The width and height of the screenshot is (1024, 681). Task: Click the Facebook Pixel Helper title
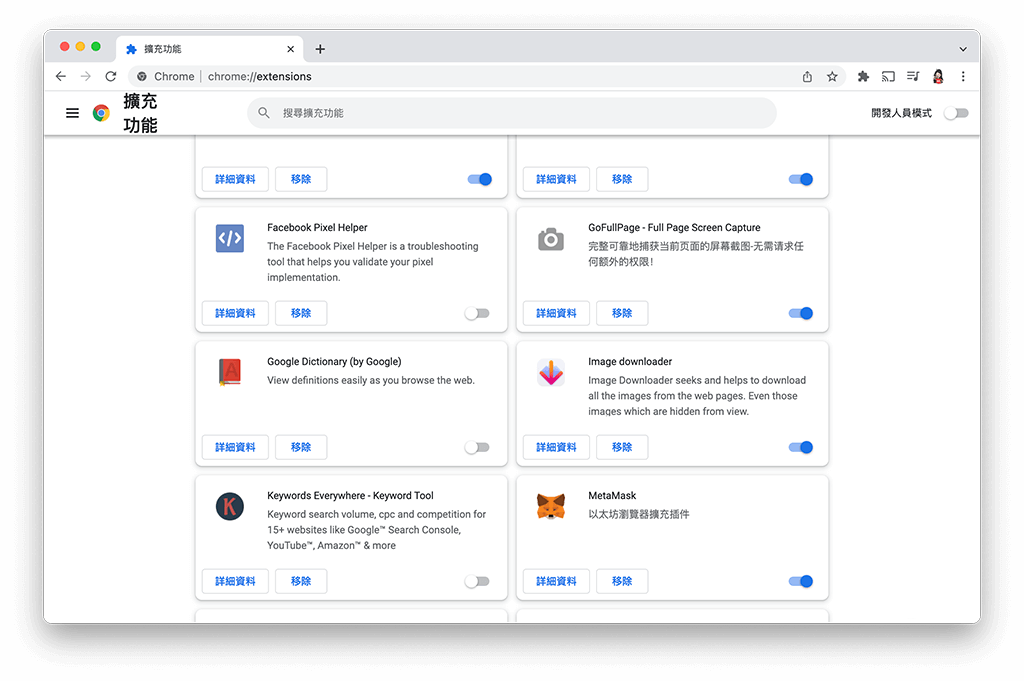(317, 227)
